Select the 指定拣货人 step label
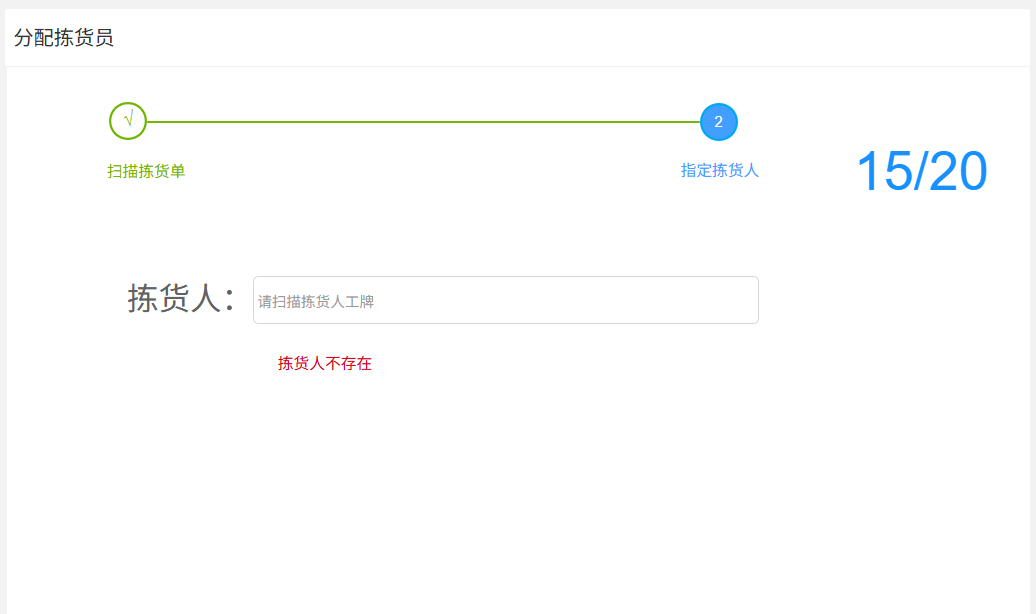Screen dimensions: 1036x614 (x=720, y=170)
